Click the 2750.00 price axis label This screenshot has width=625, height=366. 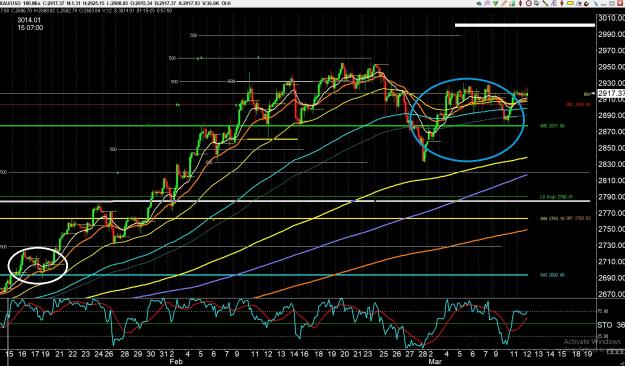[611, 229]
